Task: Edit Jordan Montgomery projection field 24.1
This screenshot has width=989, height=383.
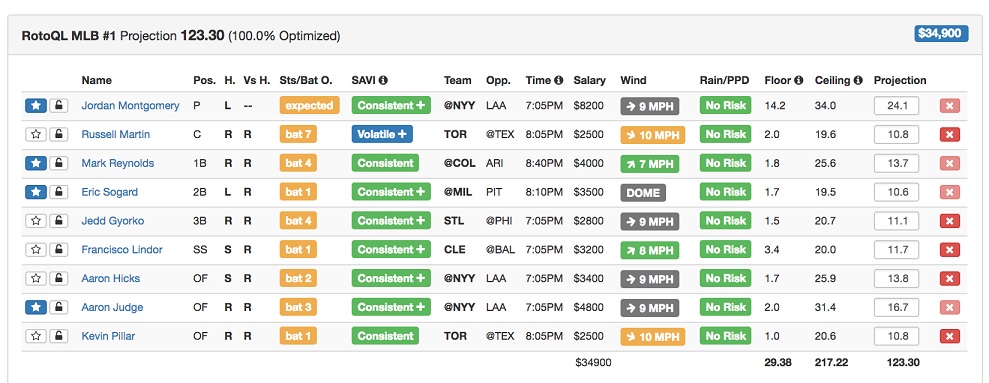Action: (896, 105)
